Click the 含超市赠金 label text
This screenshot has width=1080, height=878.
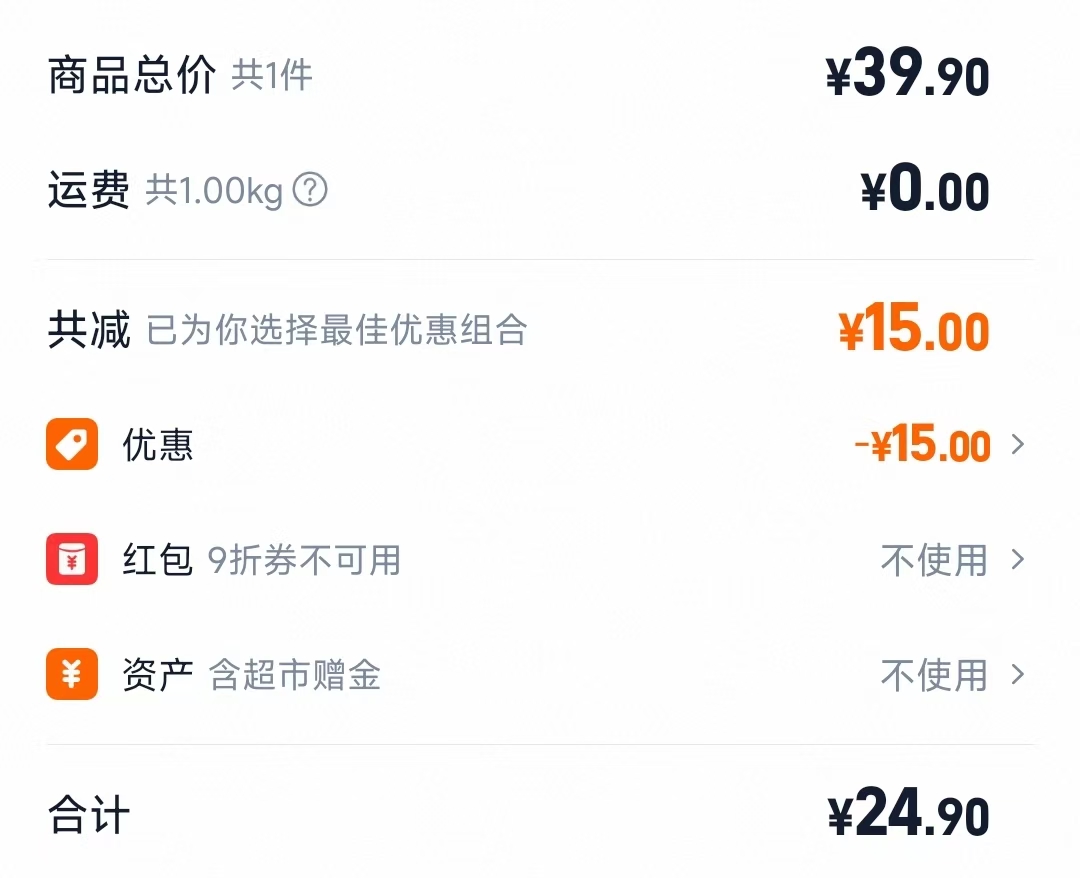point(295,676)
